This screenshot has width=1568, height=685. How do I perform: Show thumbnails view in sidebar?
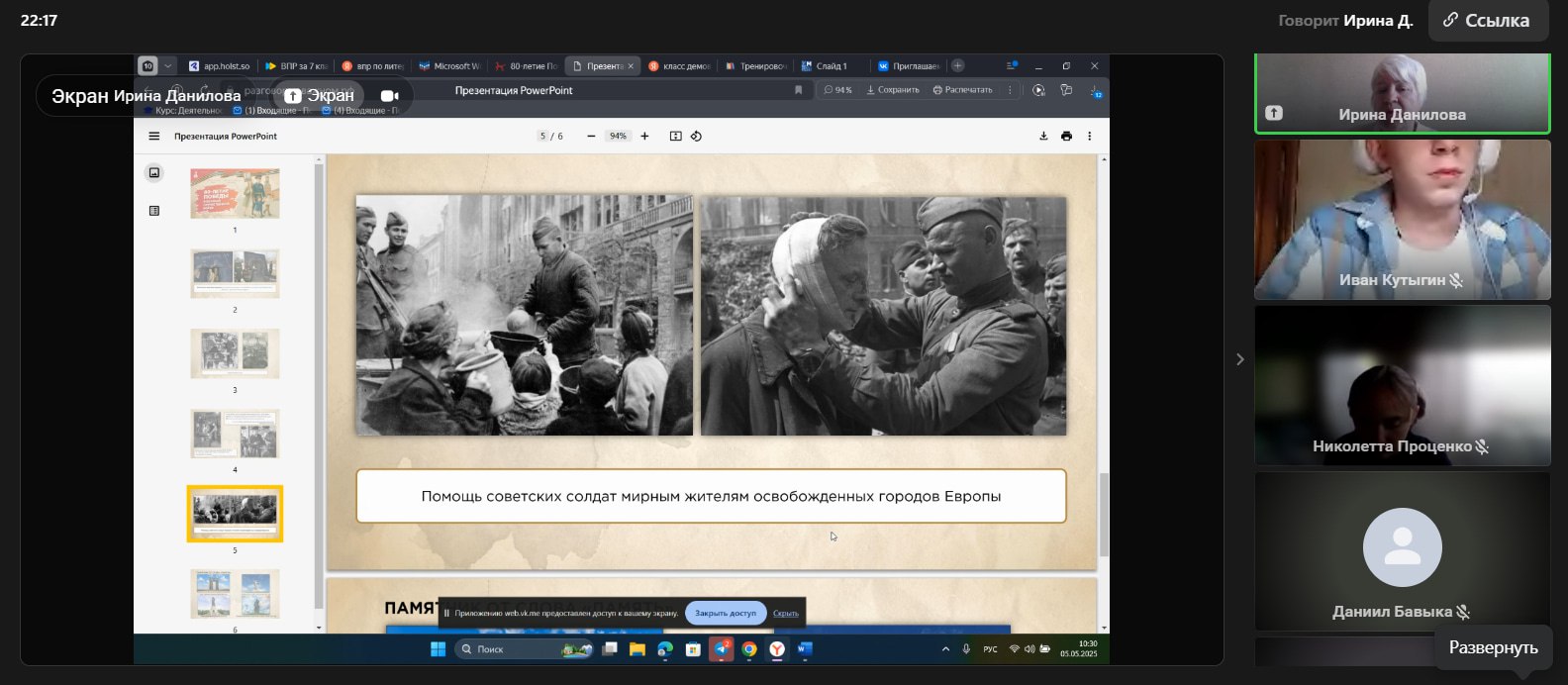click(x=154, y=173)
